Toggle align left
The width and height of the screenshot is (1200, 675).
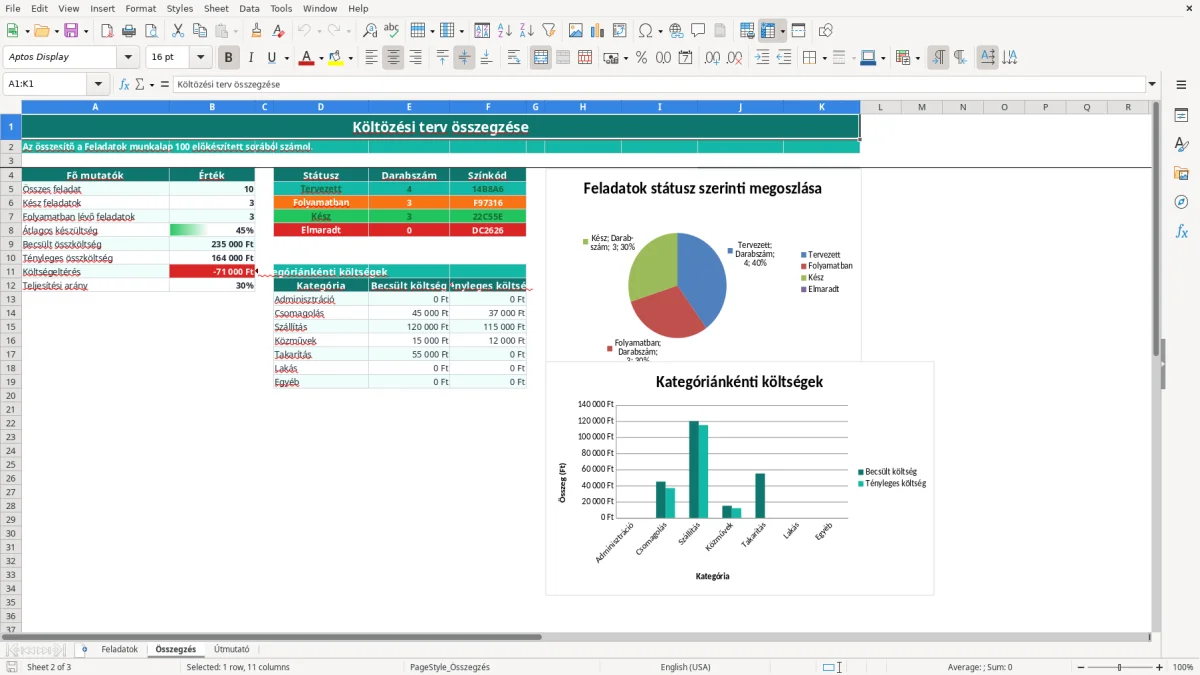371,58
